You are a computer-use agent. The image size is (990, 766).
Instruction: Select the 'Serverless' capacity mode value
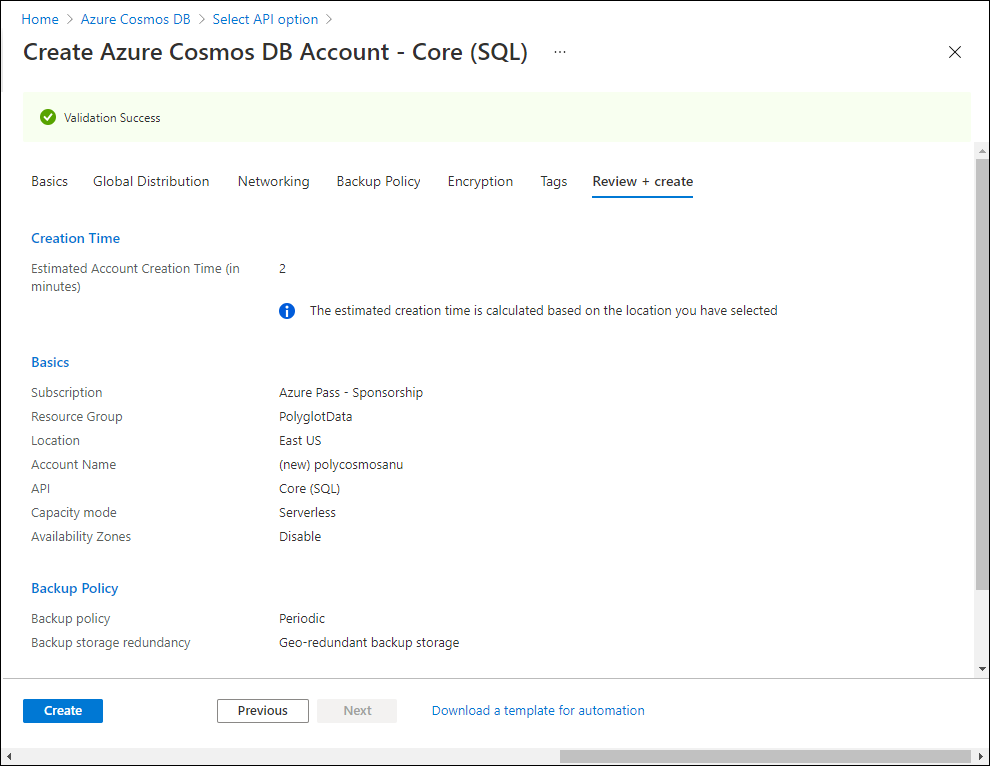(307, 512)
